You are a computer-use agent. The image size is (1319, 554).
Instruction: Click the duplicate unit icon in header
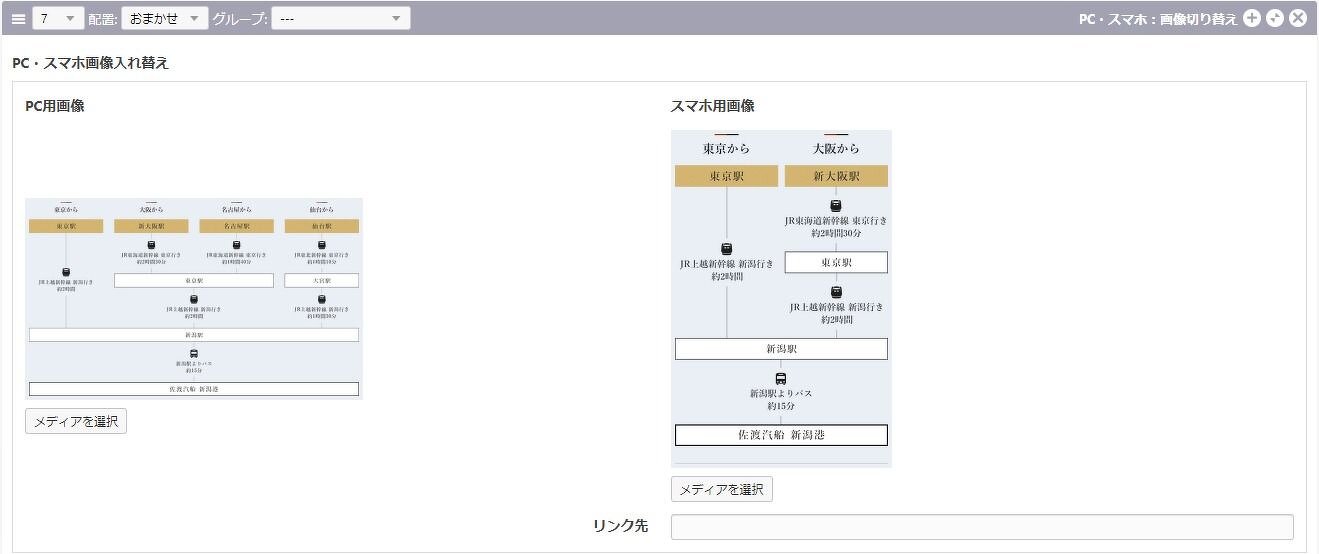pyautogui.click(x=1274, y=18)
